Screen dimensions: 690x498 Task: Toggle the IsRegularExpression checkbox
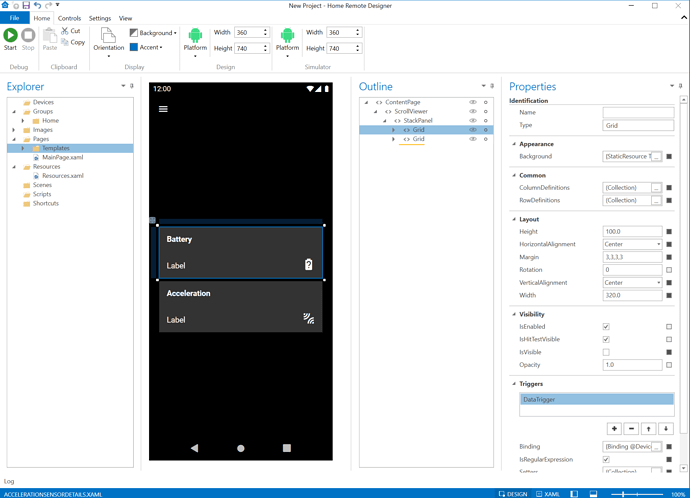pyautogui.click(x=606, y=459)
